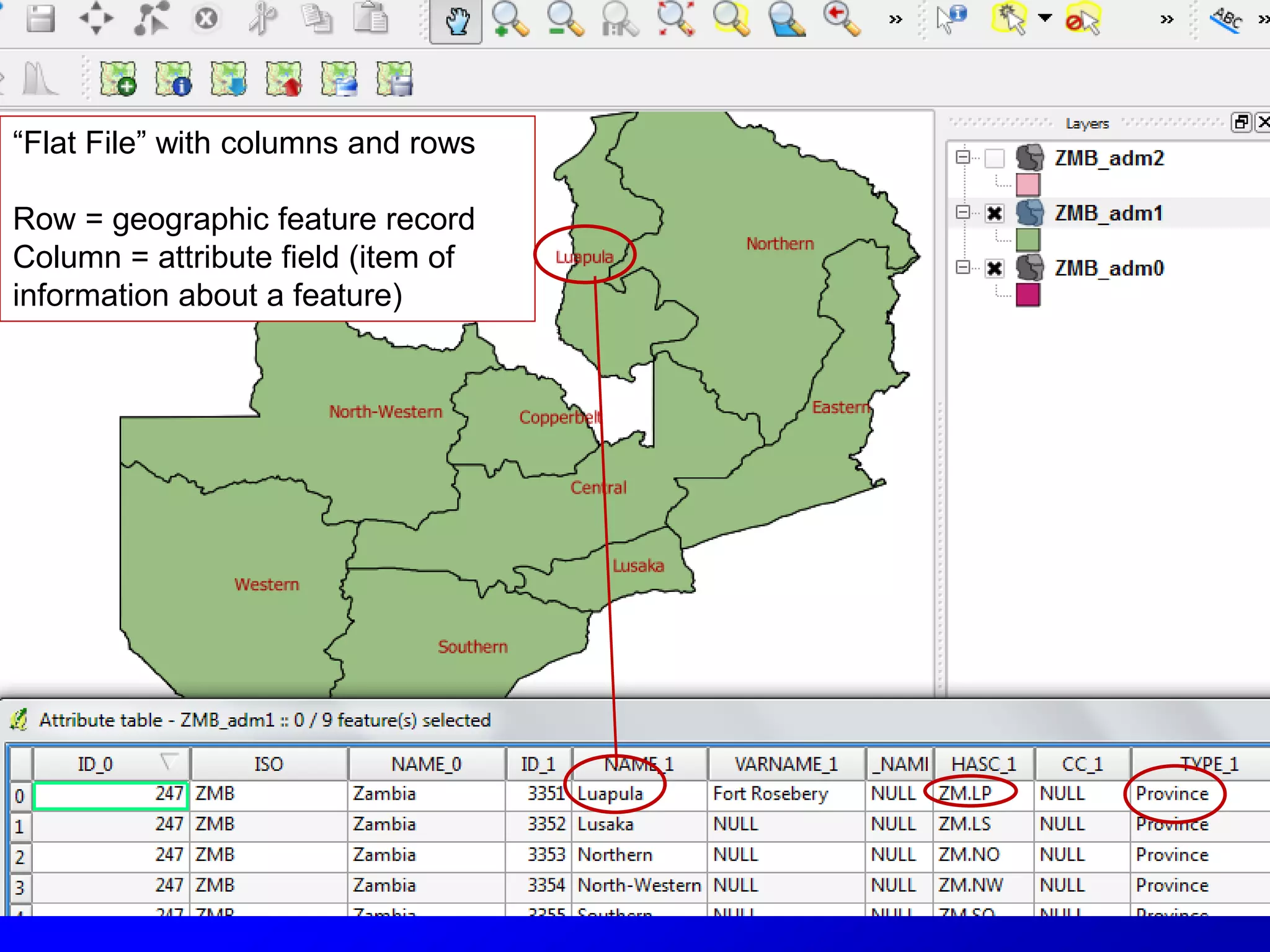Click the magenta ZMB_adm0 symbol swatch
Viewport: 1270px width, 952px height.
[1028, 295]
